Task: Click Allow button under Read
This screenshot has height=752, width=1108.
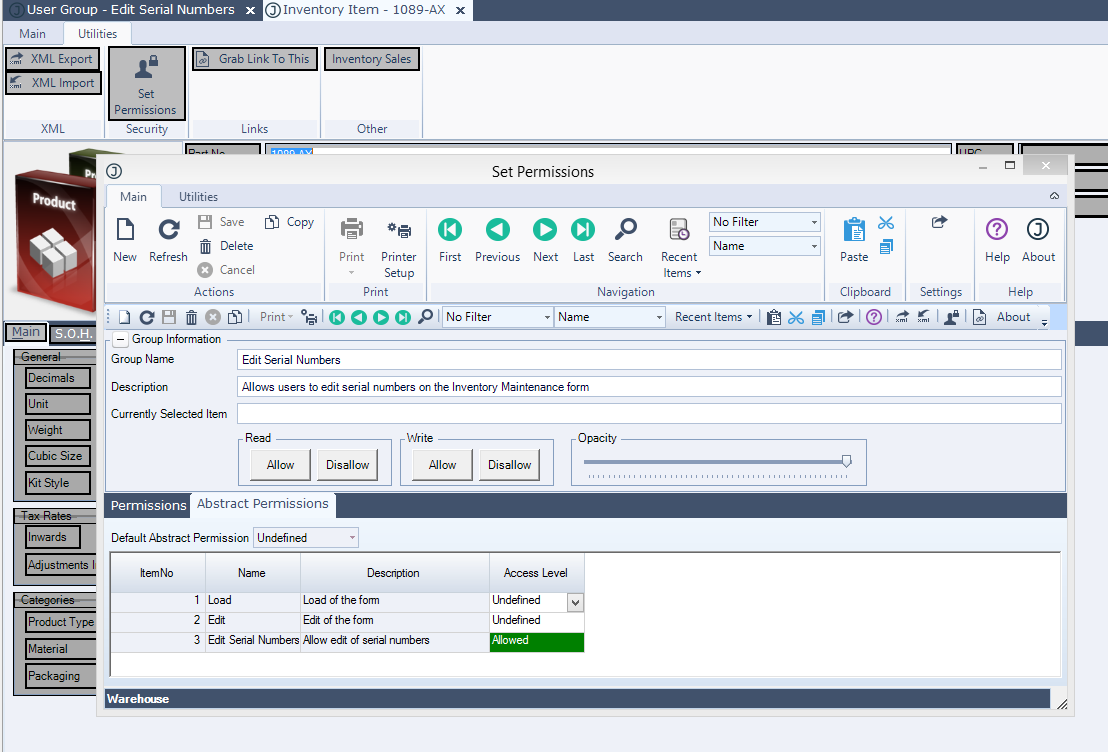Action: [x=280, y=465]
